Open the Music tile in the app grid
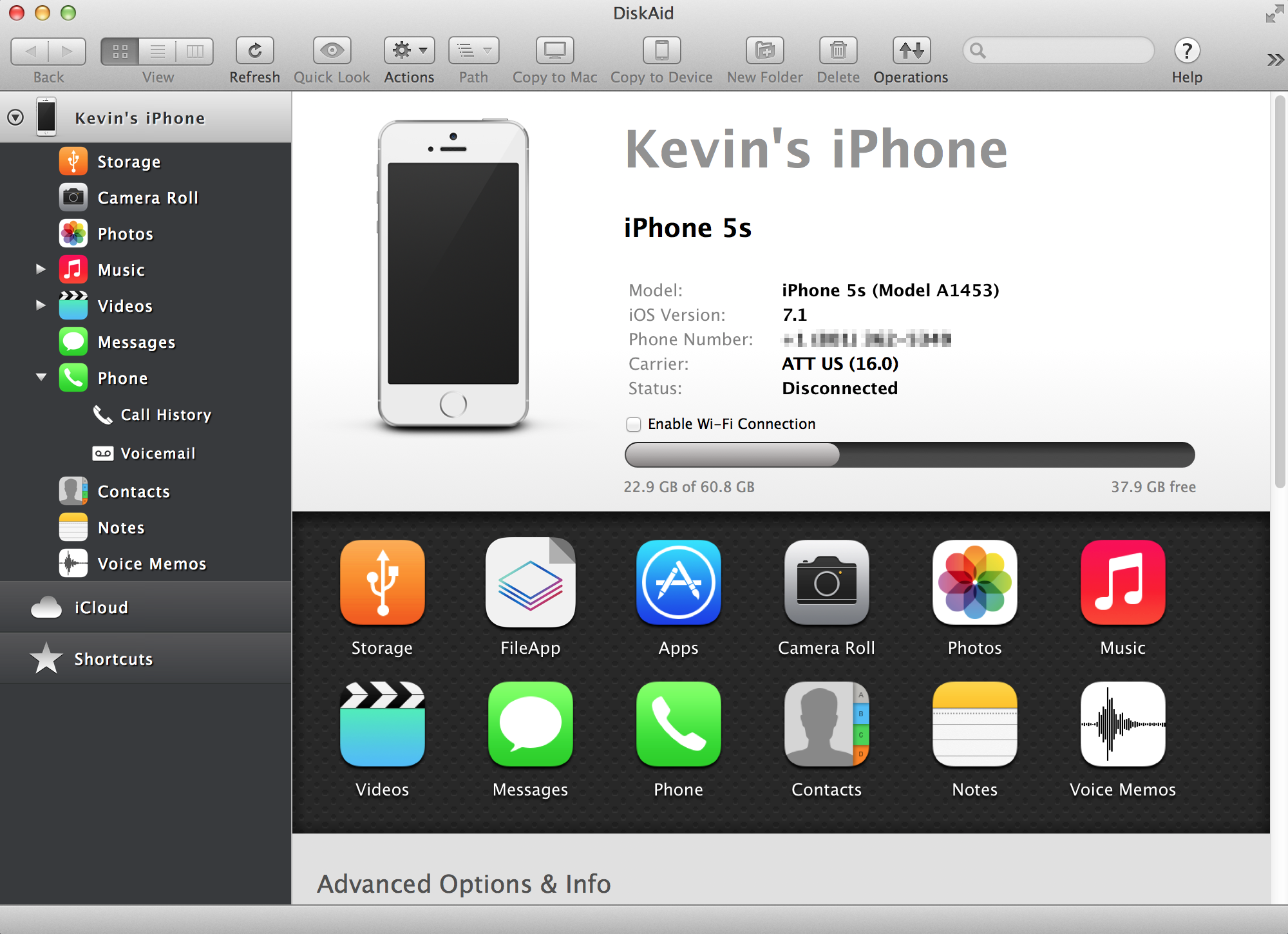Image resolution: width=1288 pixels, height=934 pixels. pos(1122,582)
